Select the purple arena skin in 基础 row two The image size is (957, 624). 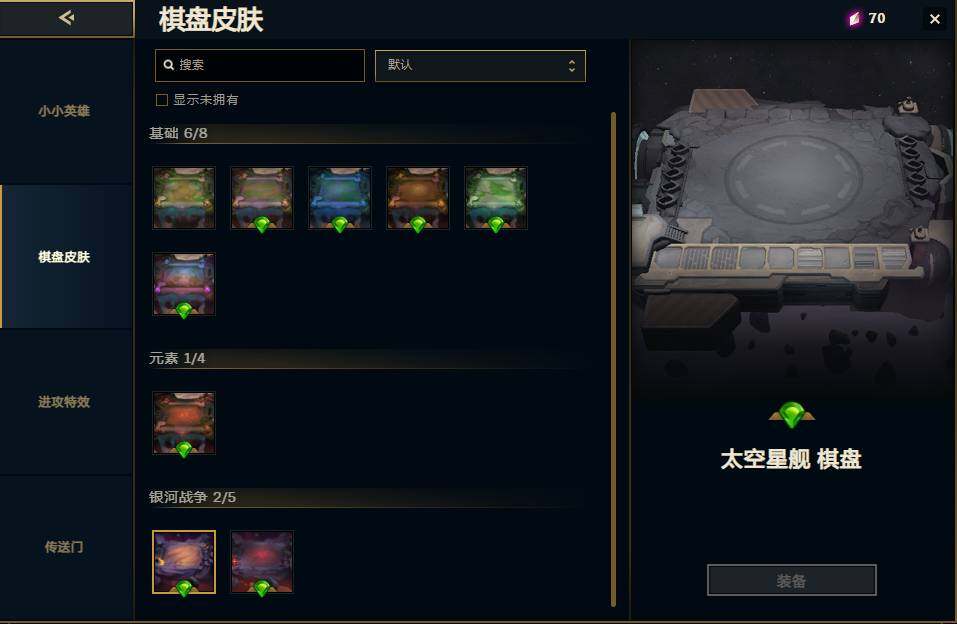(x=184, y=285)
